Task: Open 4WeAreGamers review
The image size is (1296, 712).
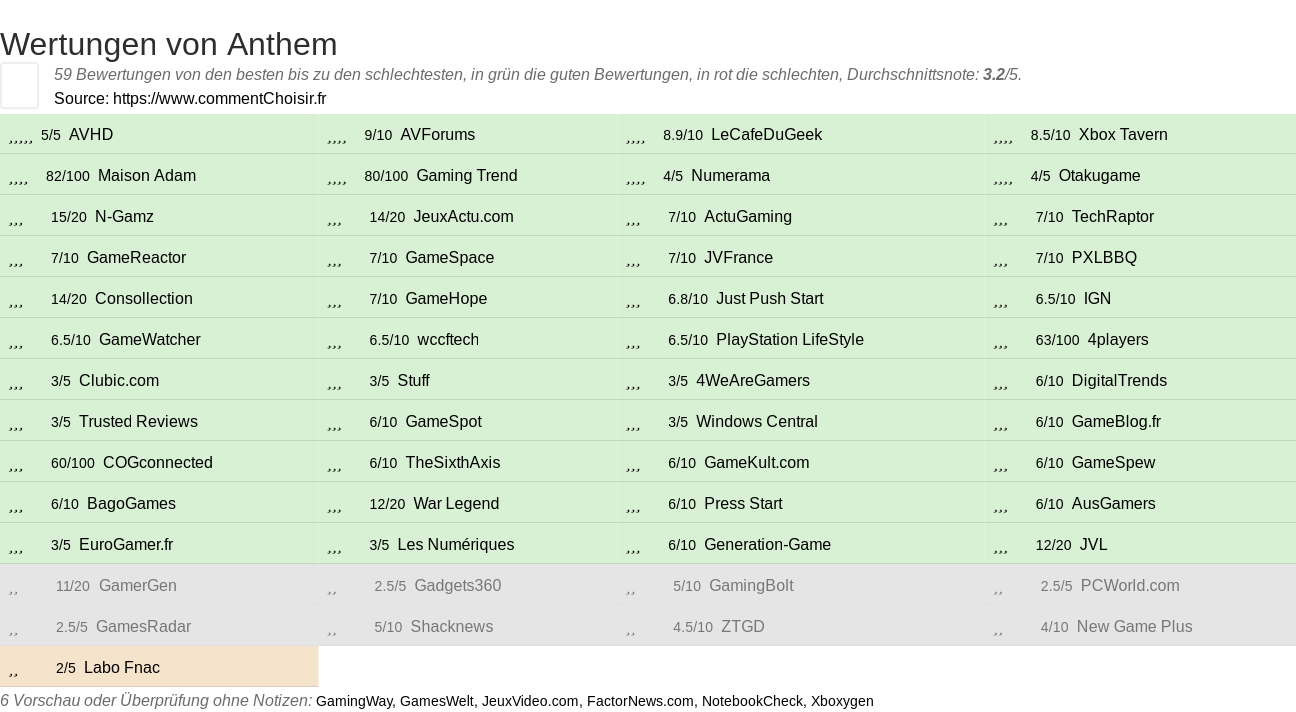Action: [753, 381]
